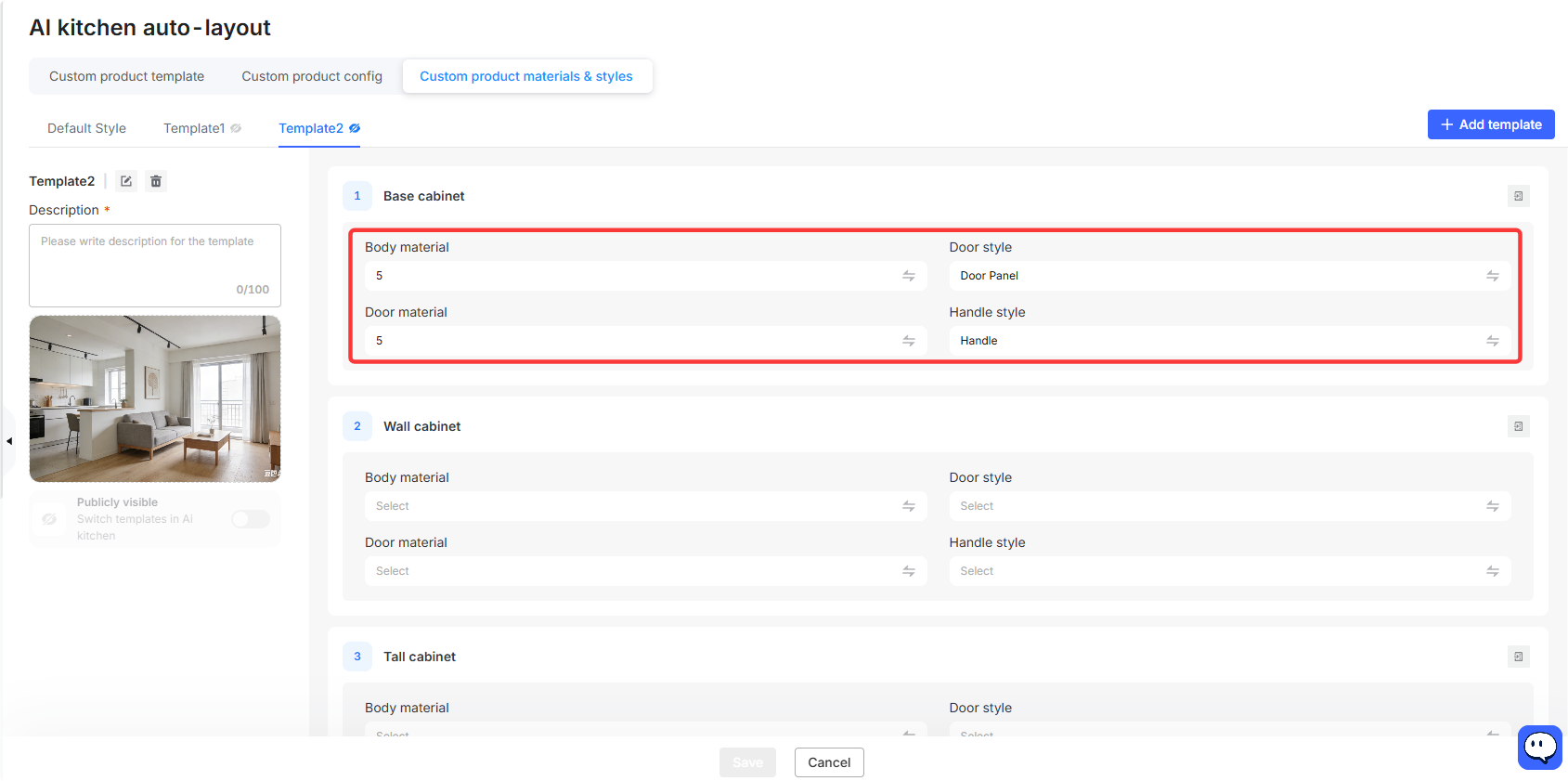The image size is (1568, 781).
Task: Collapse the left side panel arrow
Action: click(9, 441)
